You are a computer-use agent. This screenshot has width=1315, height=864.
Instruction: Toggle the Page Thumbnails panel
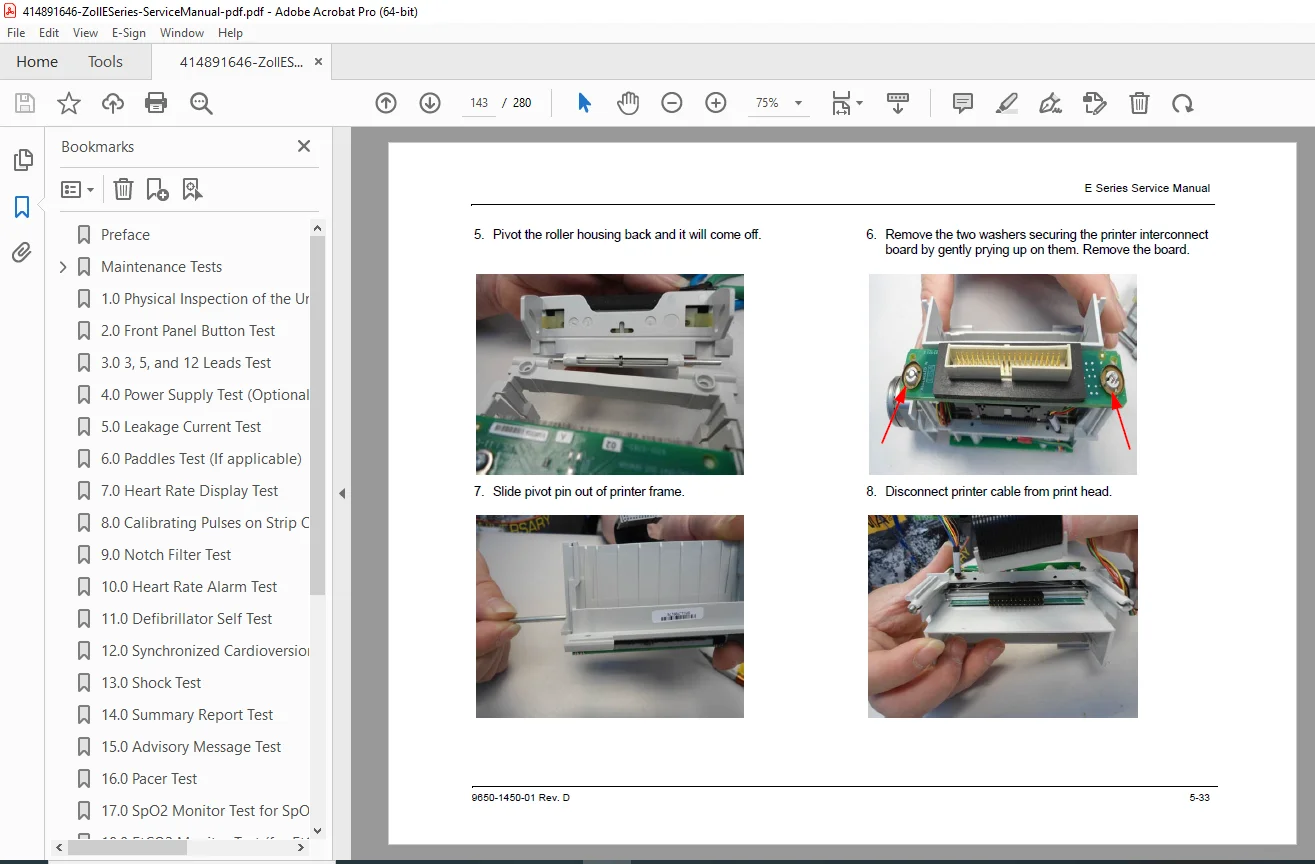pos(22,160)
